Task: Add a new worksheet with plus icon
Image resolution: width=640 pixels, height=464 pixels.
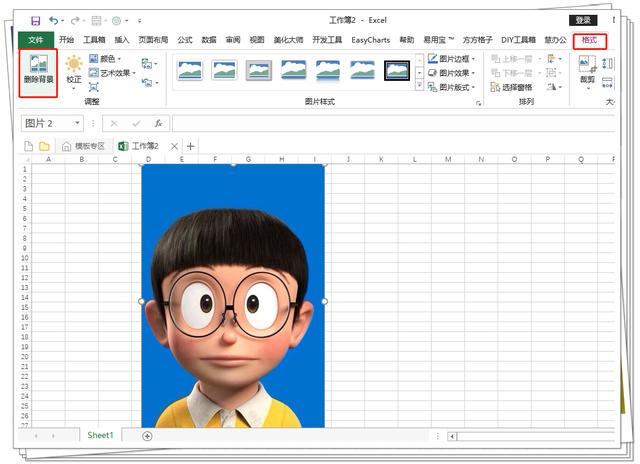Action: tap(147, 436)
